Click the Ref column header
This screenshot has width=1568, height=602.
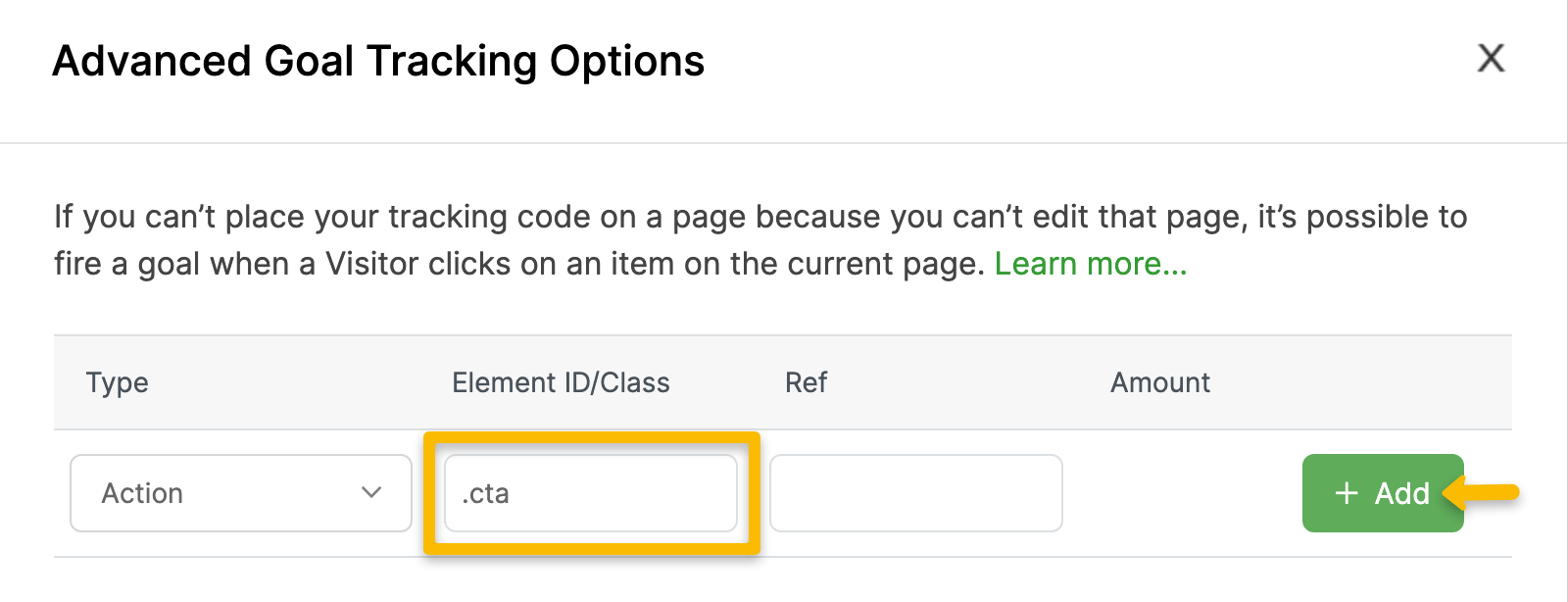pyautogui.click(x=806, y=382)
